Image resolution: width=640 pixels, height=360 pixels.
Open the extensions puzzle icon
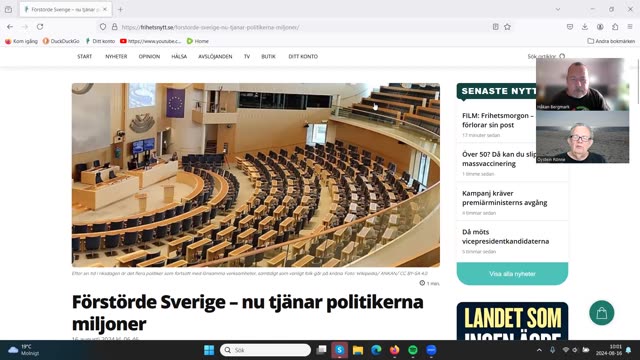coord(615,27)
